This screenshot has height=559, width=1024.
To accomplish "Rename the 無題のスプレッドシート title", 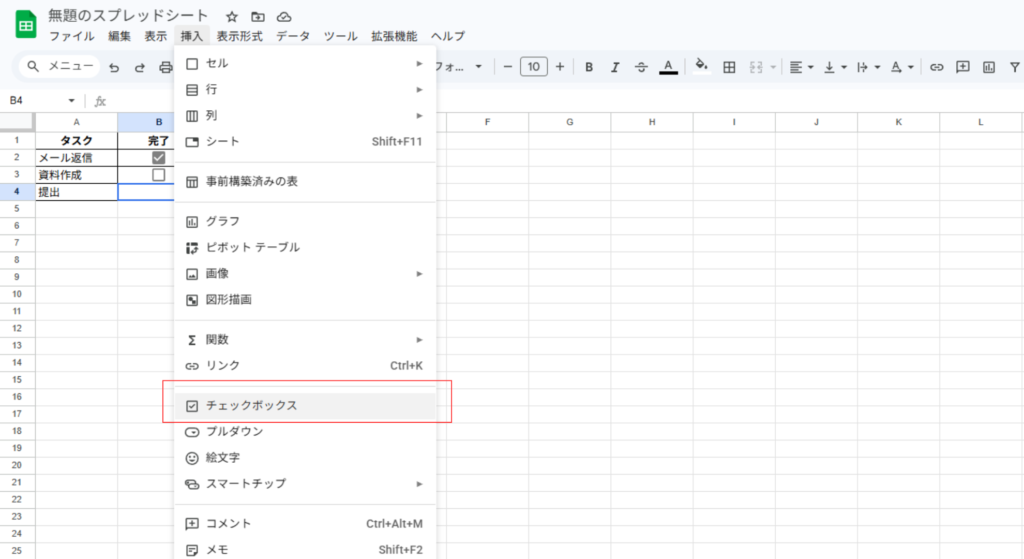I will pos(127,16).
